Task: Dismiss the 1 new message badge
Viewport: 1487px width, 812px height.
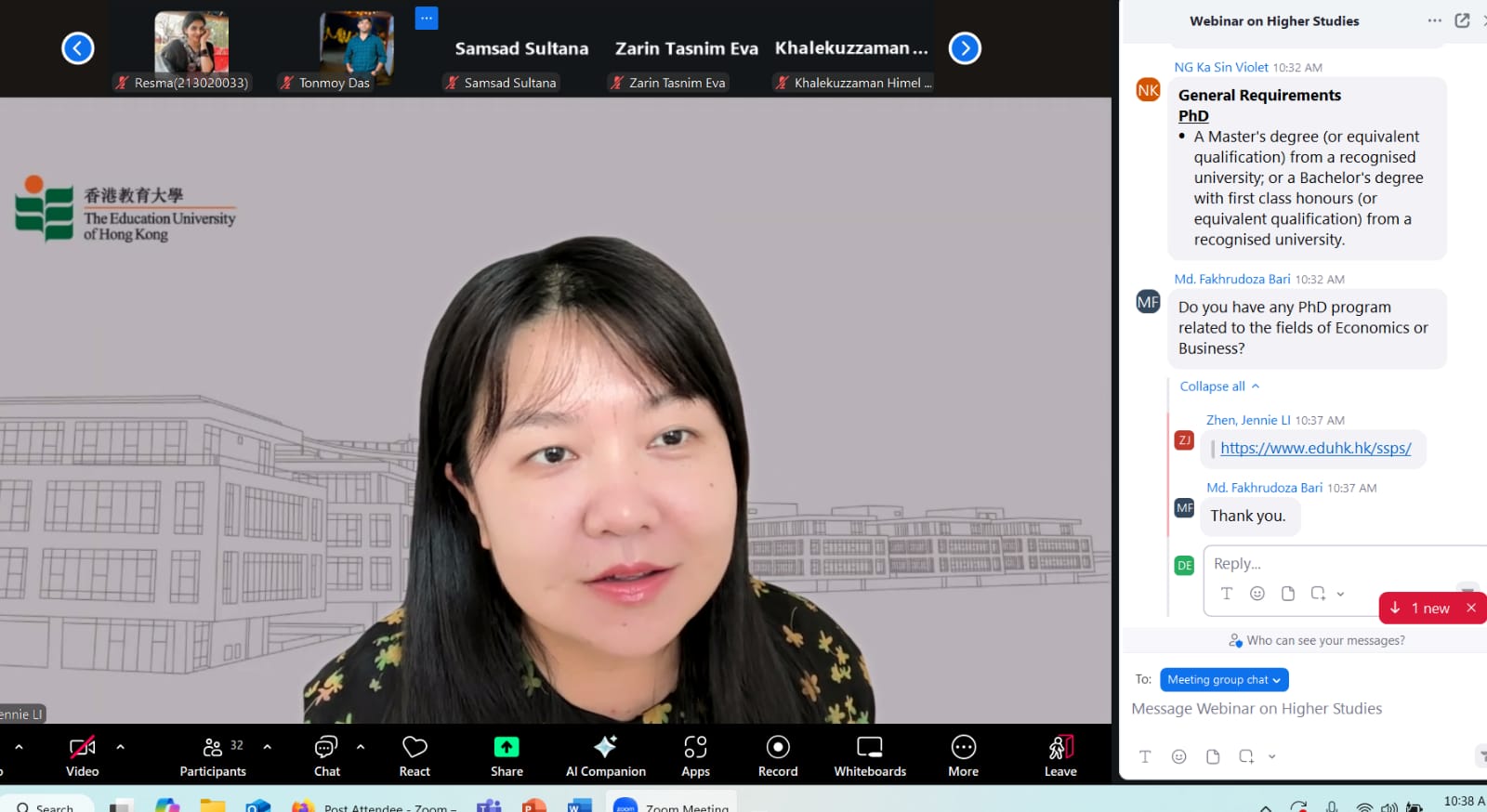Action: (1471, 608)
